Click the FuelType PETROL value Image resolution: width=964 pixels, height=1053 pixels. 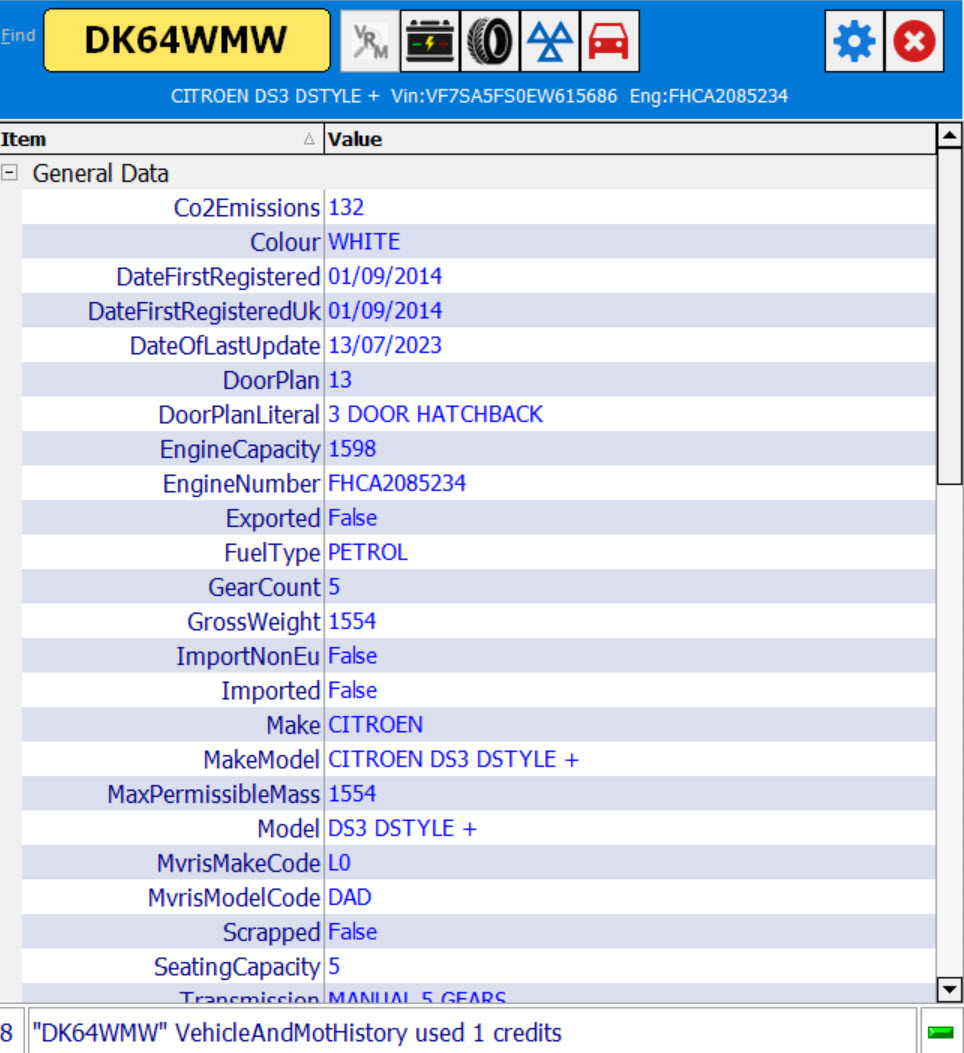[368, 553]
